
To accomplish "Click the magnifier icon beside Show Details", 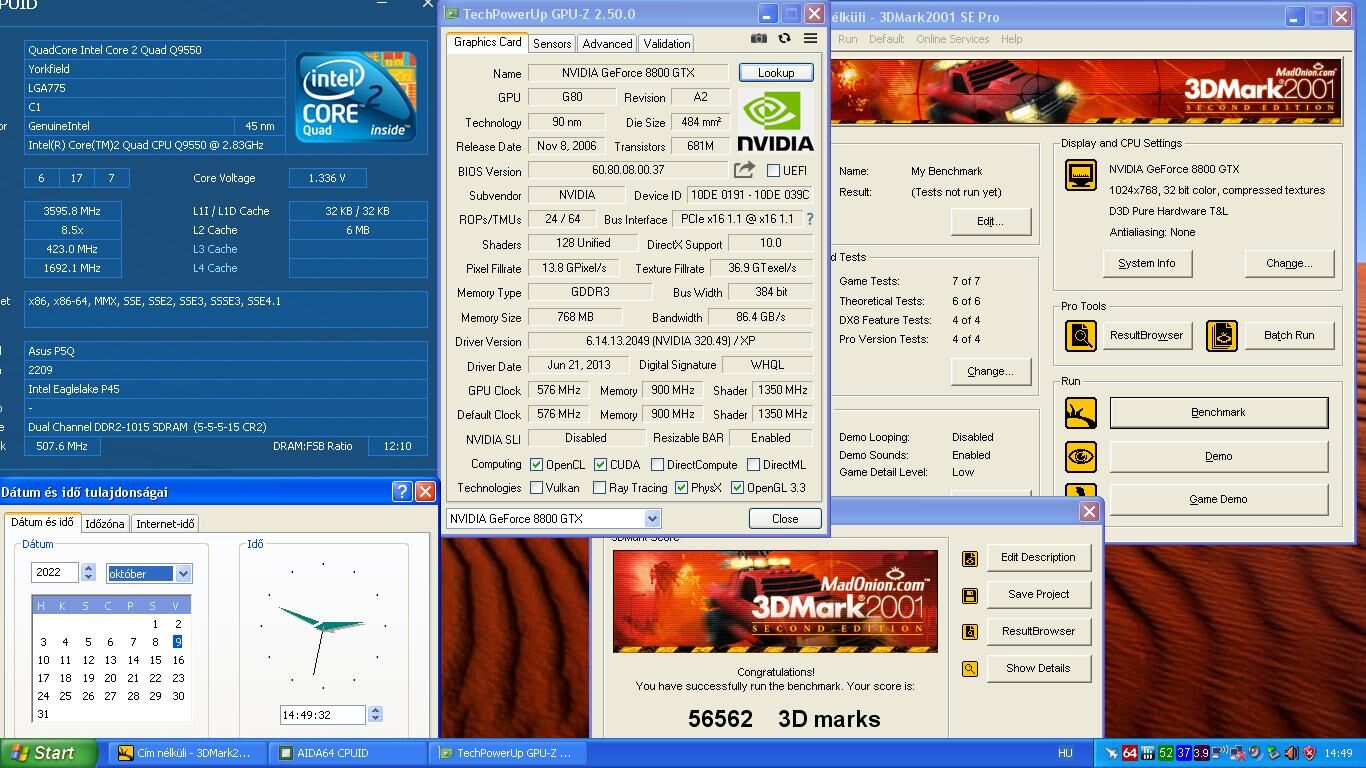I will [x=969, y=669].
